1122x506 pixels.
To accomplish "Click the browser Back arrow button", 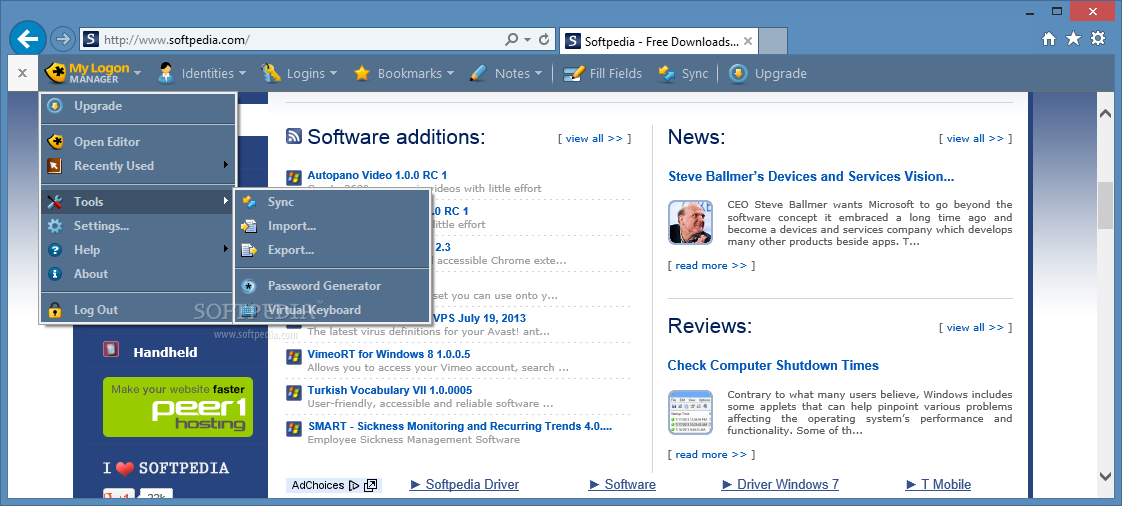I will (x=28, y=38).
